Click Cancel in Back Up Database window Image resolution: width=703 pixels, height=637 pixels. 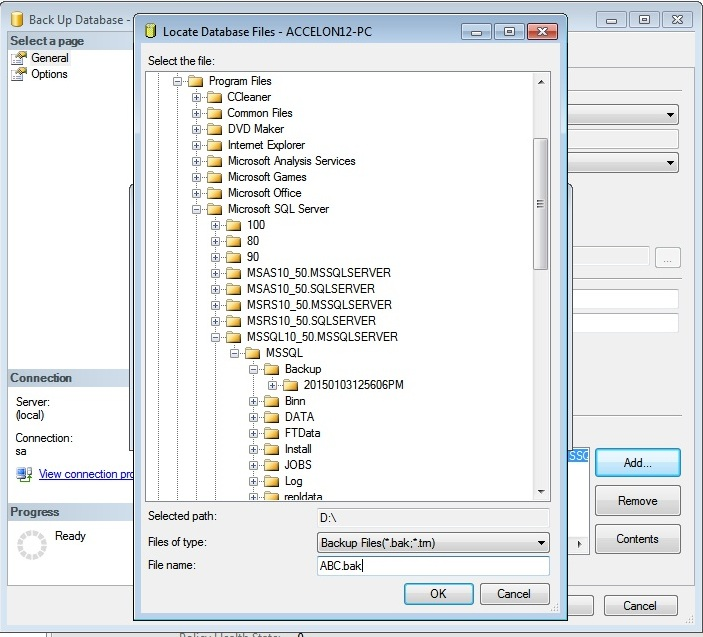tap(640, 606)
